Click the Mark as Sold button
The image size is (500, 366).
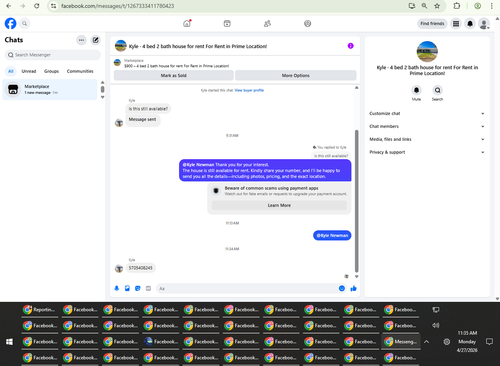coord(174,75)
